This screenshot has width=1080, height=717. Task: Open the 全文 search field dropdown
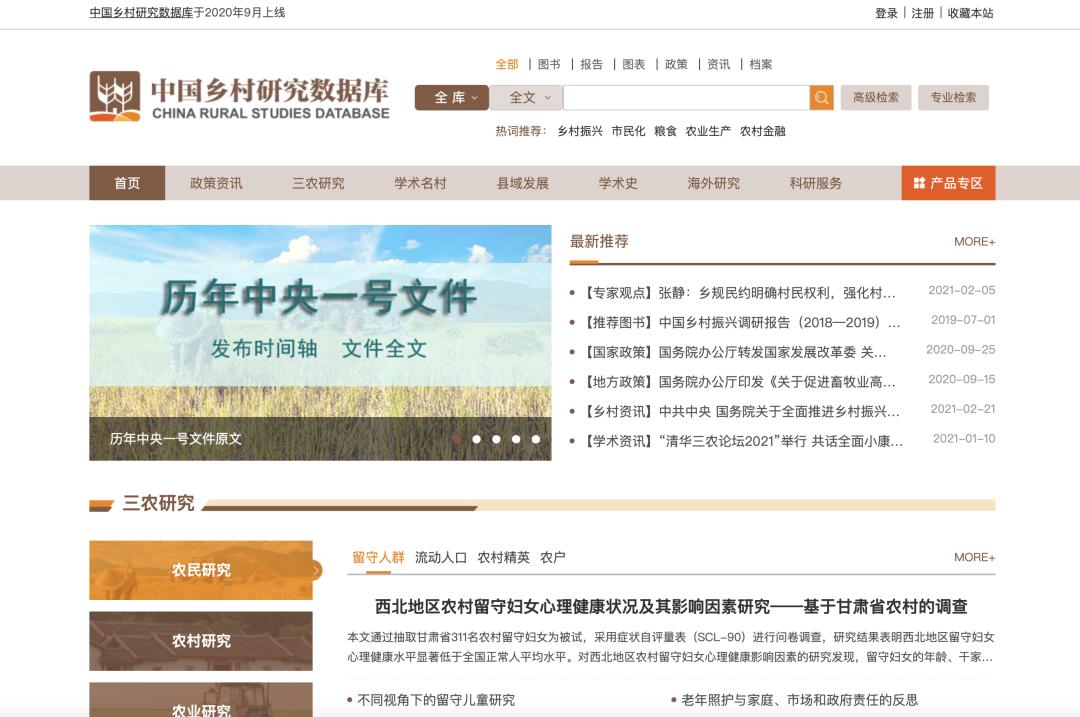[526, 98]
